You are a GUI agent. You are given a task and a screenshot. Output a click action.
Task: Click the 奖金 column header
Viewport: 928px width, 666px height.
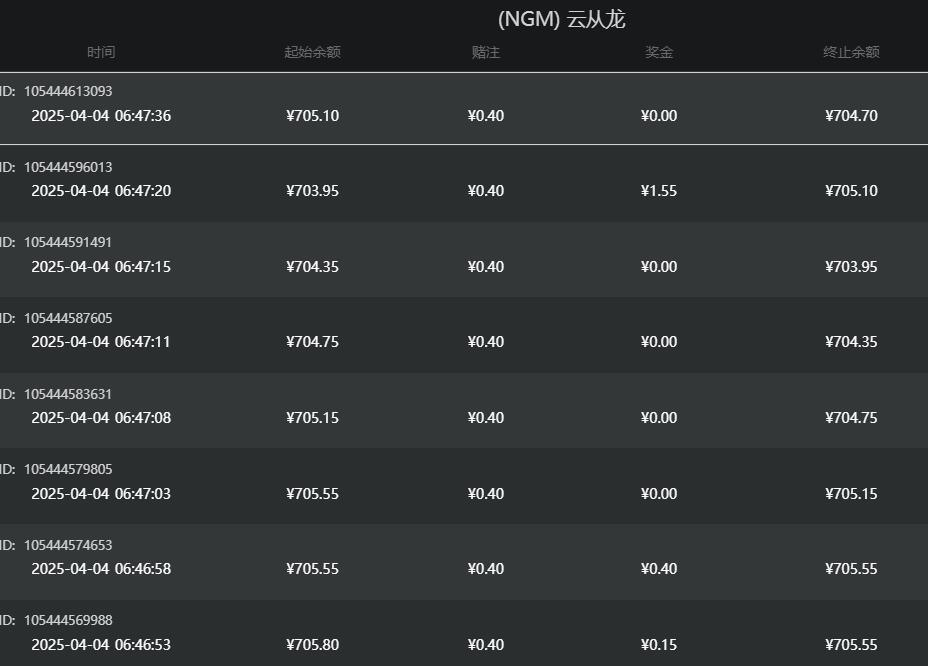[659, 52]
